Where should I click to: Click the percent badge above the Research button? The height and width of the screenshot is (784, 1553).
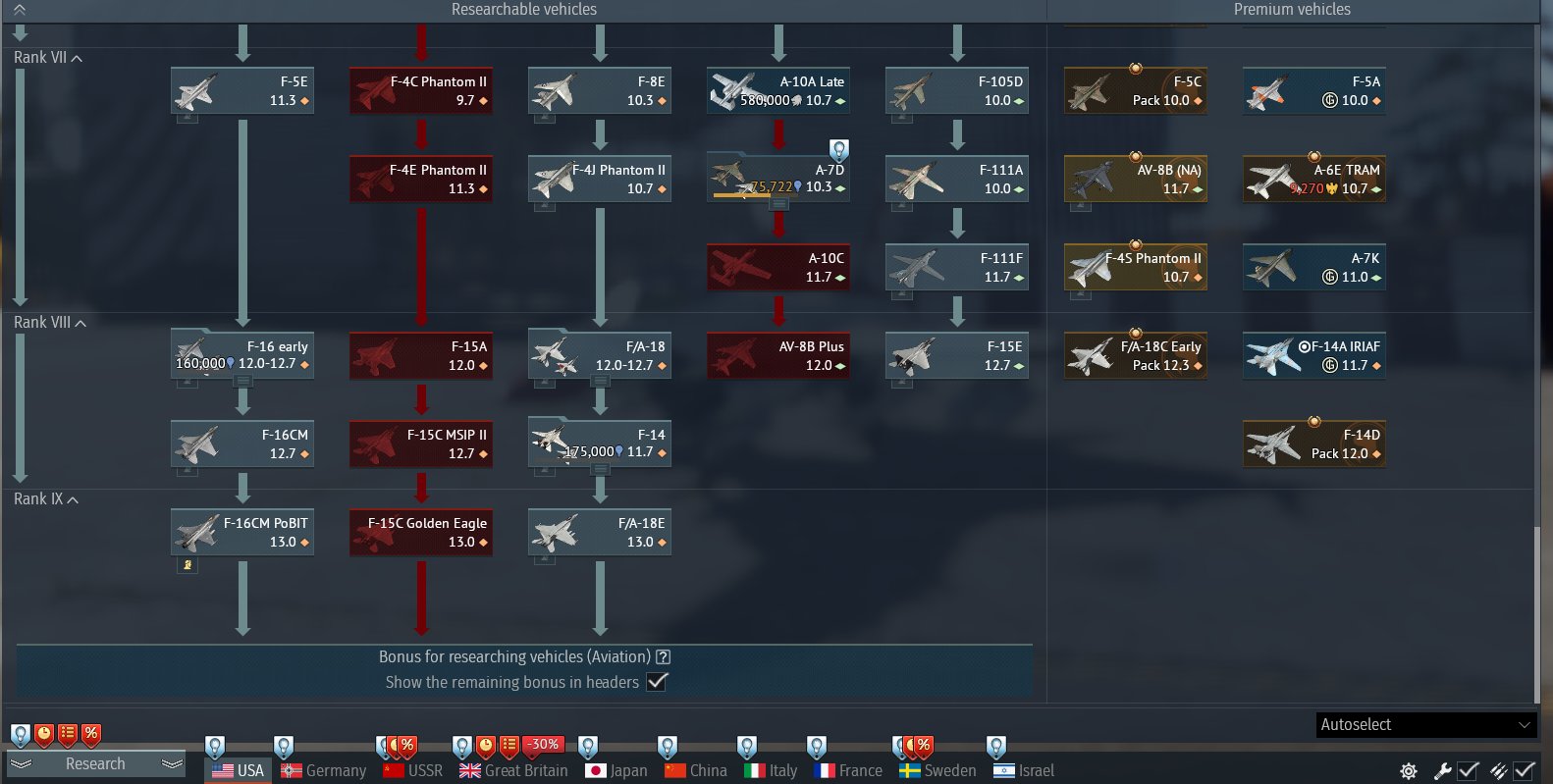pyautogui.click(x=91, y=734)
